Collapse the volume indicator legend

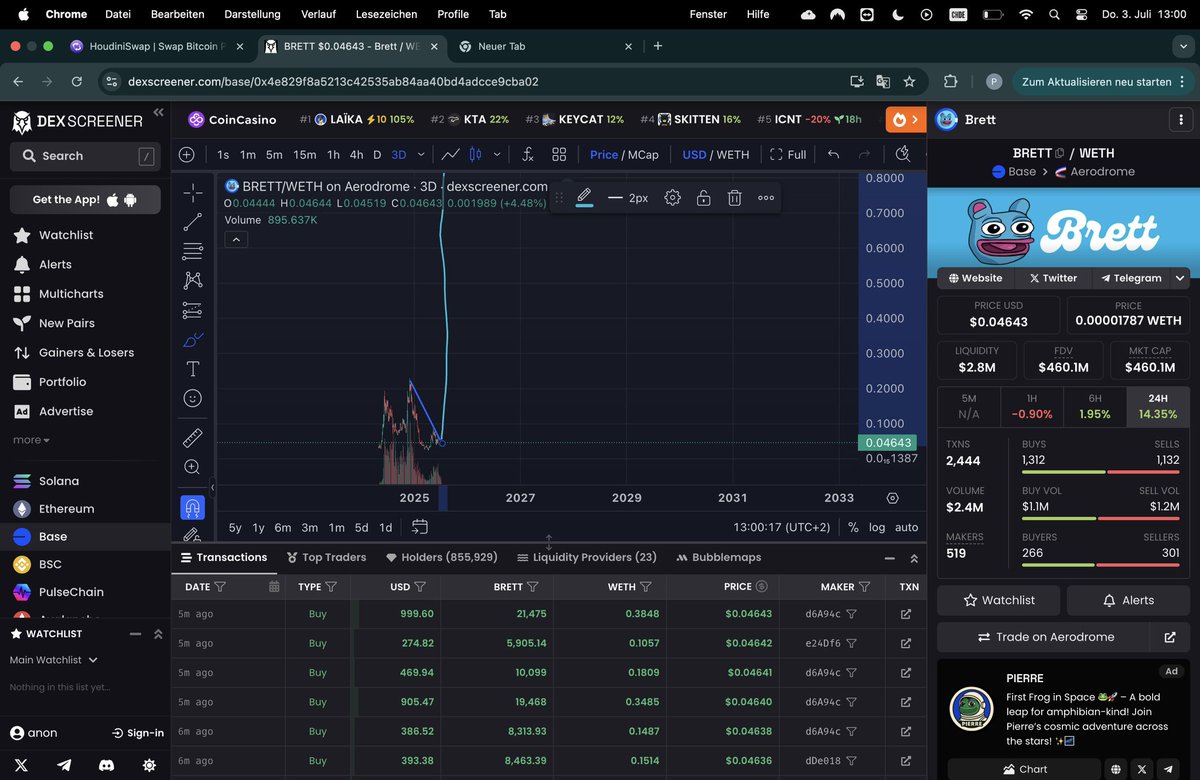tap(235, 239)
